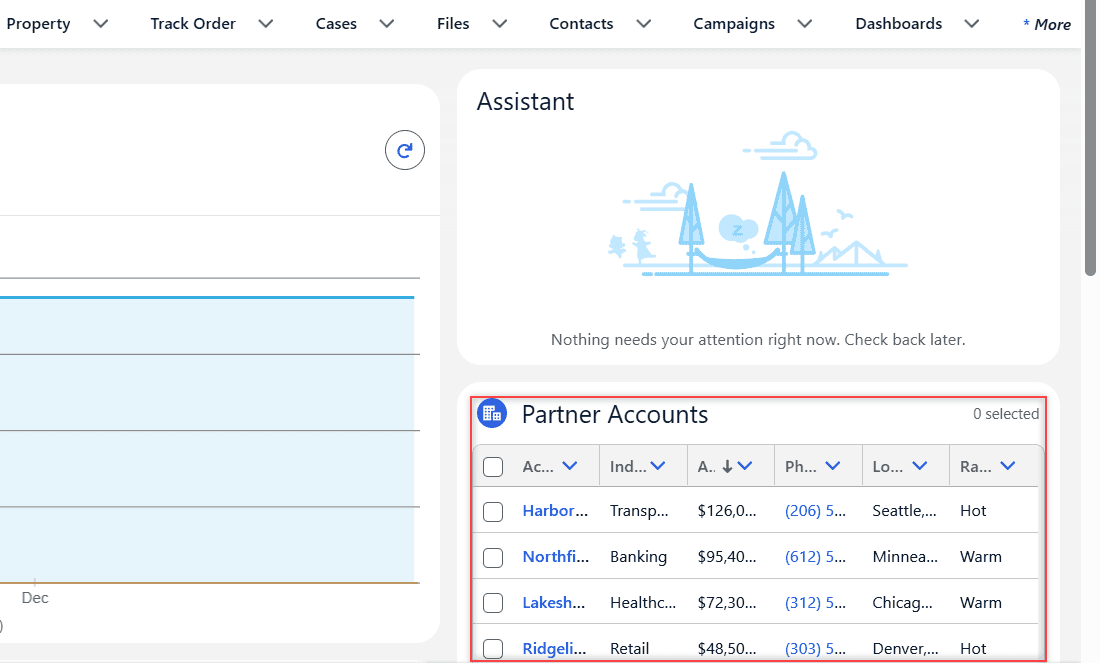The width and height of the screenshot is (1100, 663).
Task: Expand the Cases tab dropdown chevron
Action: point(387,24)
